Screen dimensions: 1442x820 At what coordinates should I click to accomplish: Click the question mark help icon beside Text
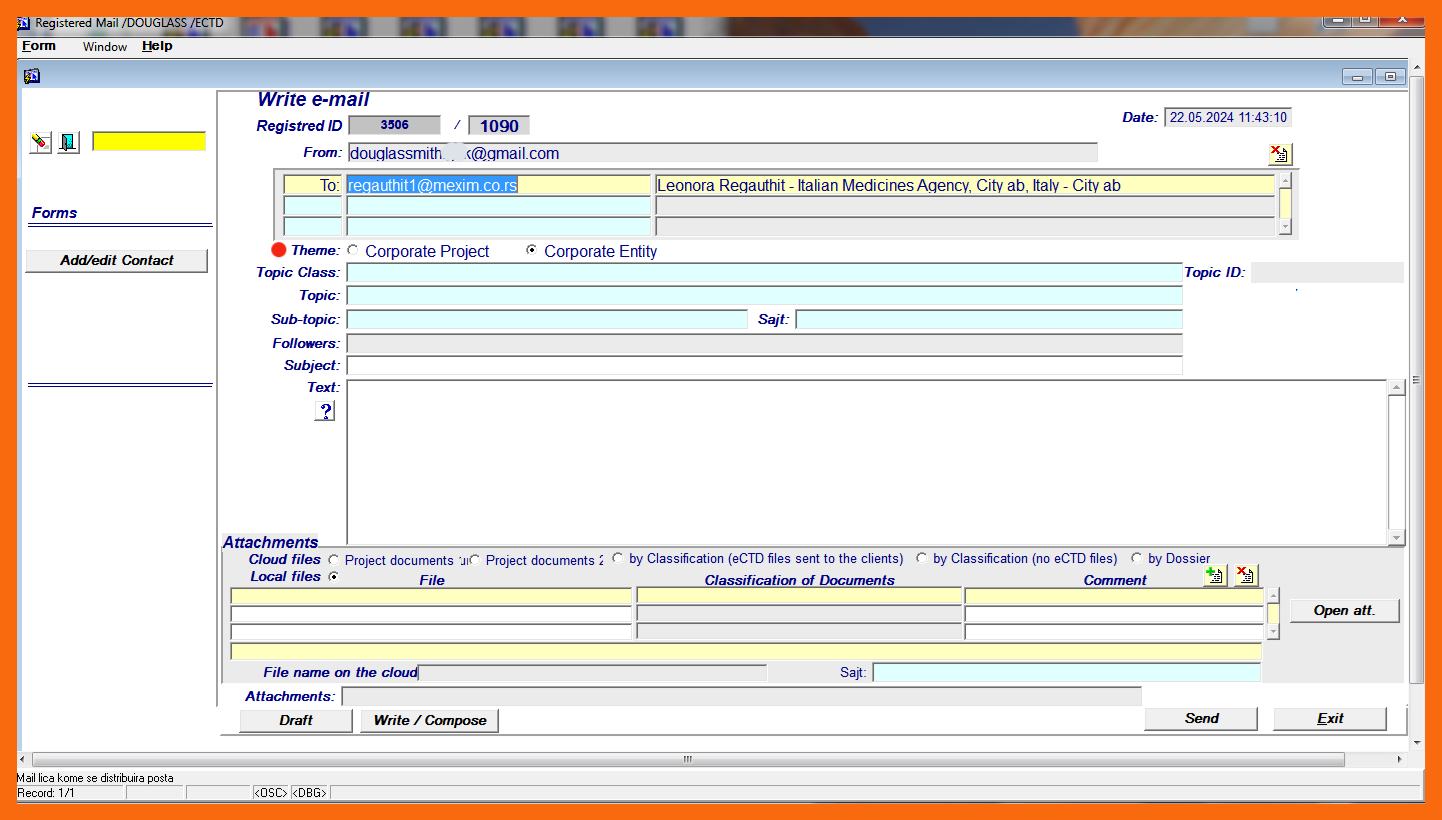[x=325, y=411]
